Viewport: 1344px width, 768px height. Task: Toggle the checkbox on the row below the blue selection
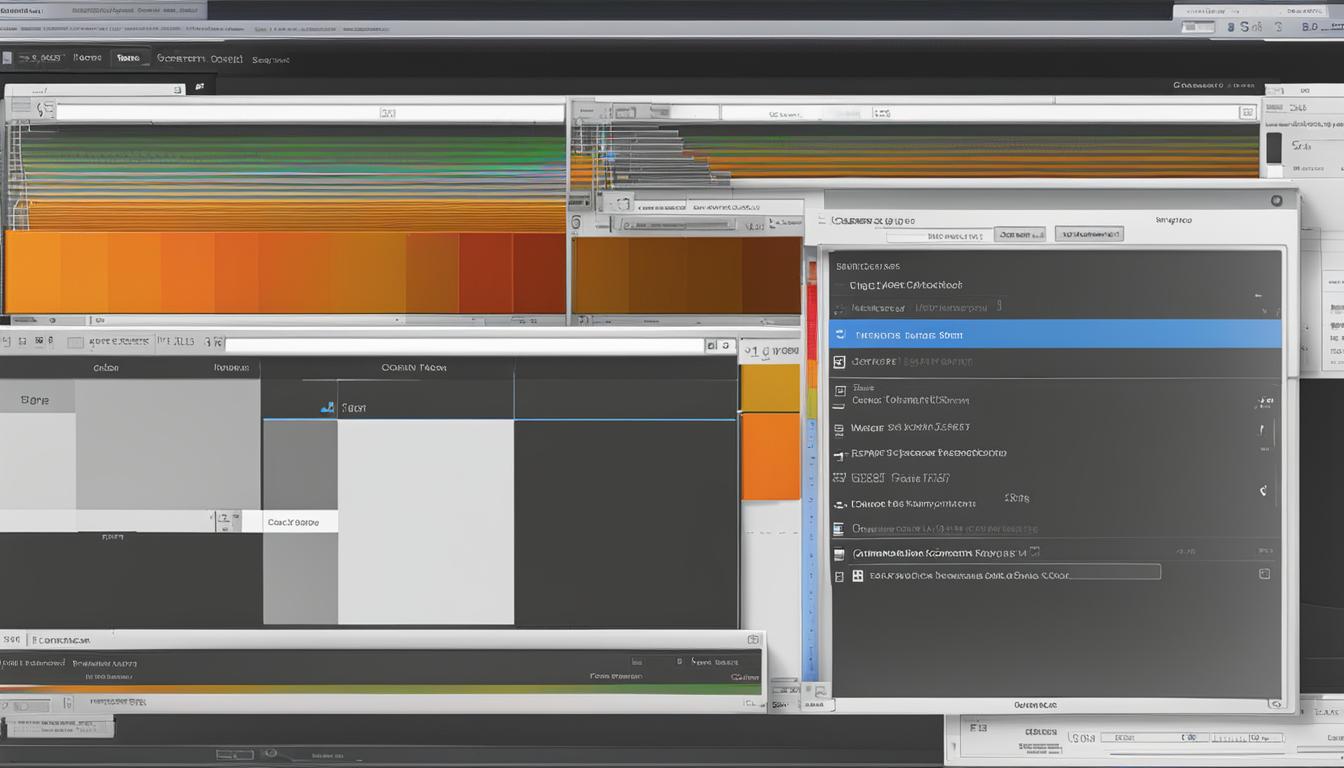[x=839, y=362]
